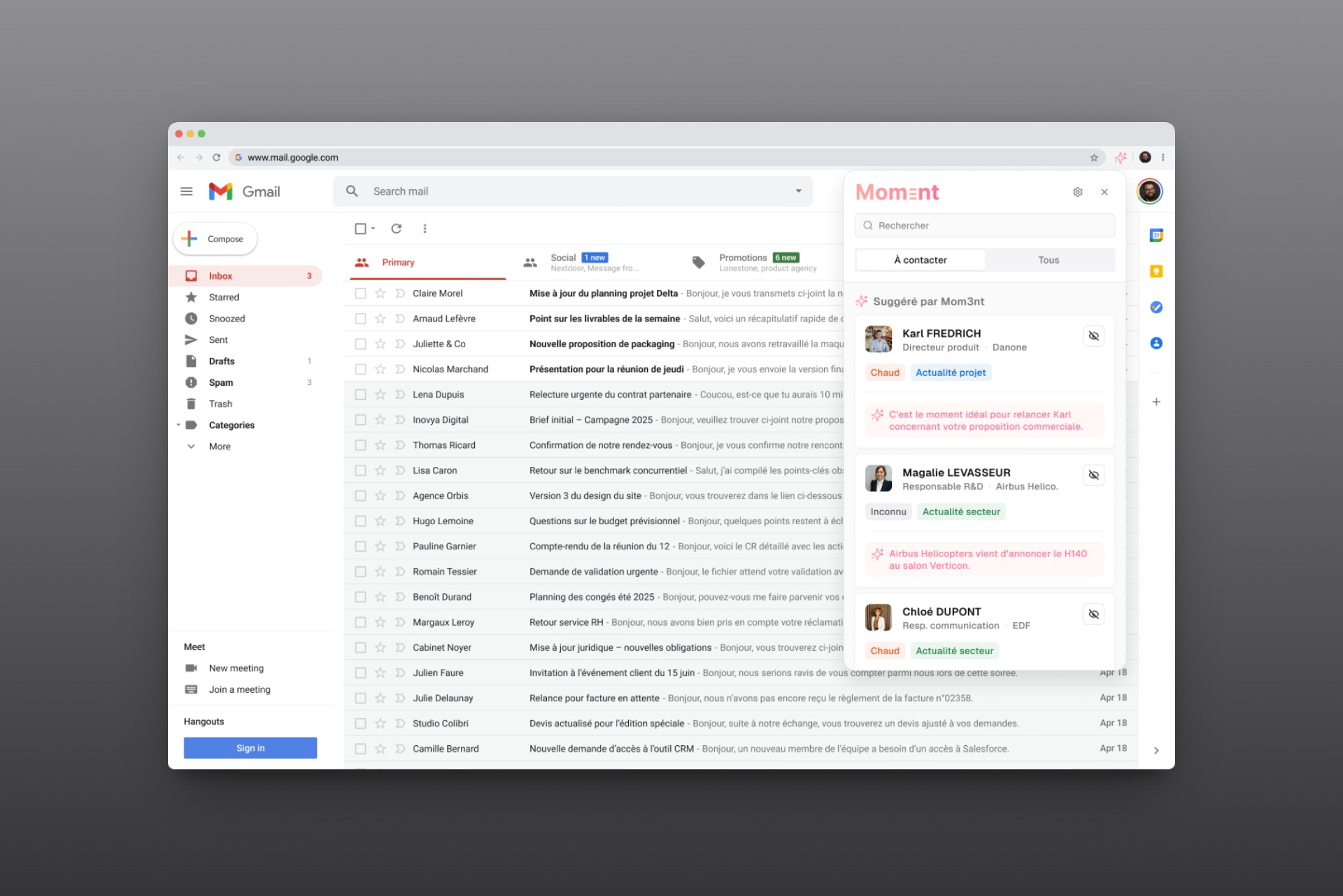Open the Gmail main menu hamburger

(x=187, y=192)
